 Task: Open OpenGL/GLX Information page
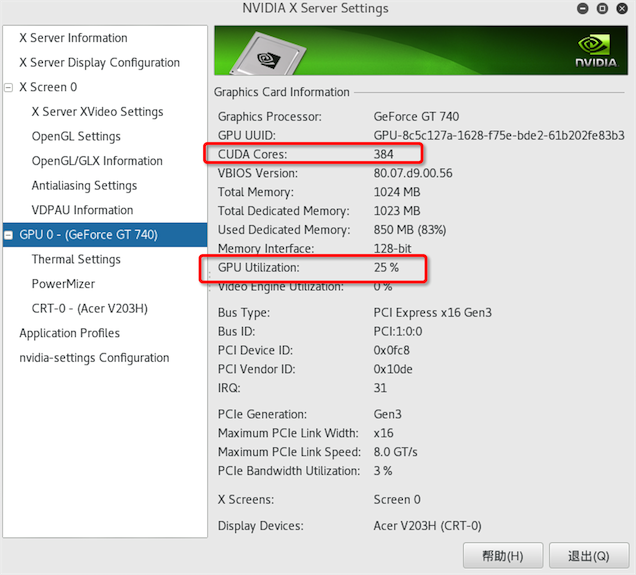97,161
